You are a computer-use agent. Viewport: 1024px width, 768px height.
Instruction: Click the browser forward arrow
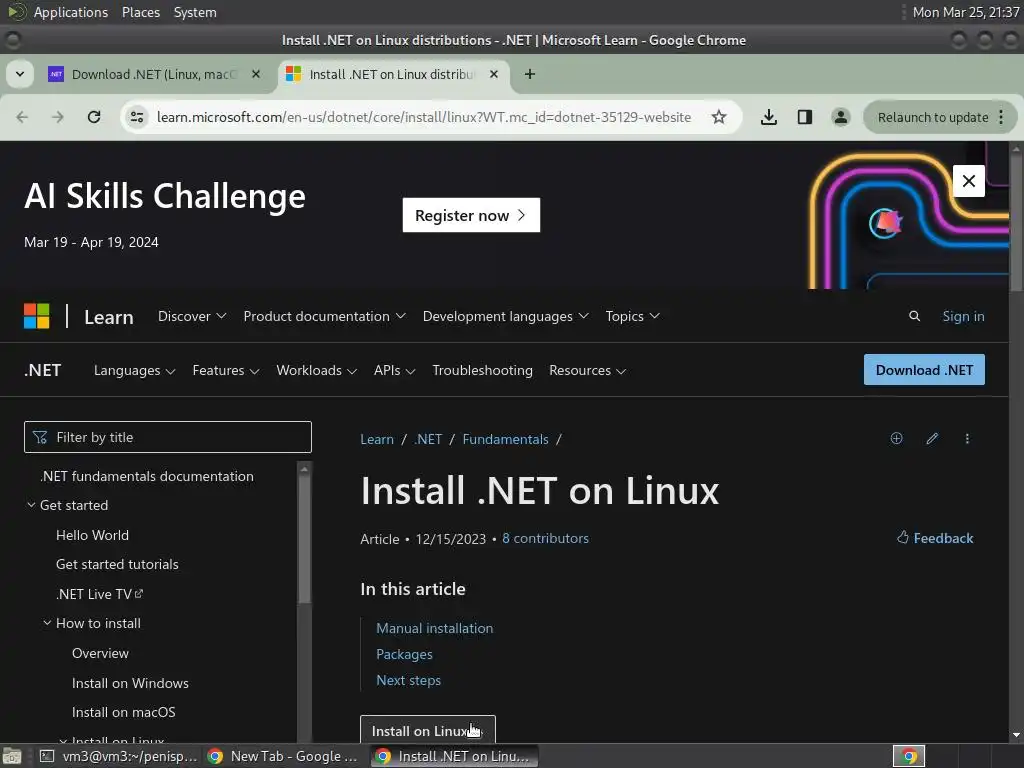(x=58, y=117)
